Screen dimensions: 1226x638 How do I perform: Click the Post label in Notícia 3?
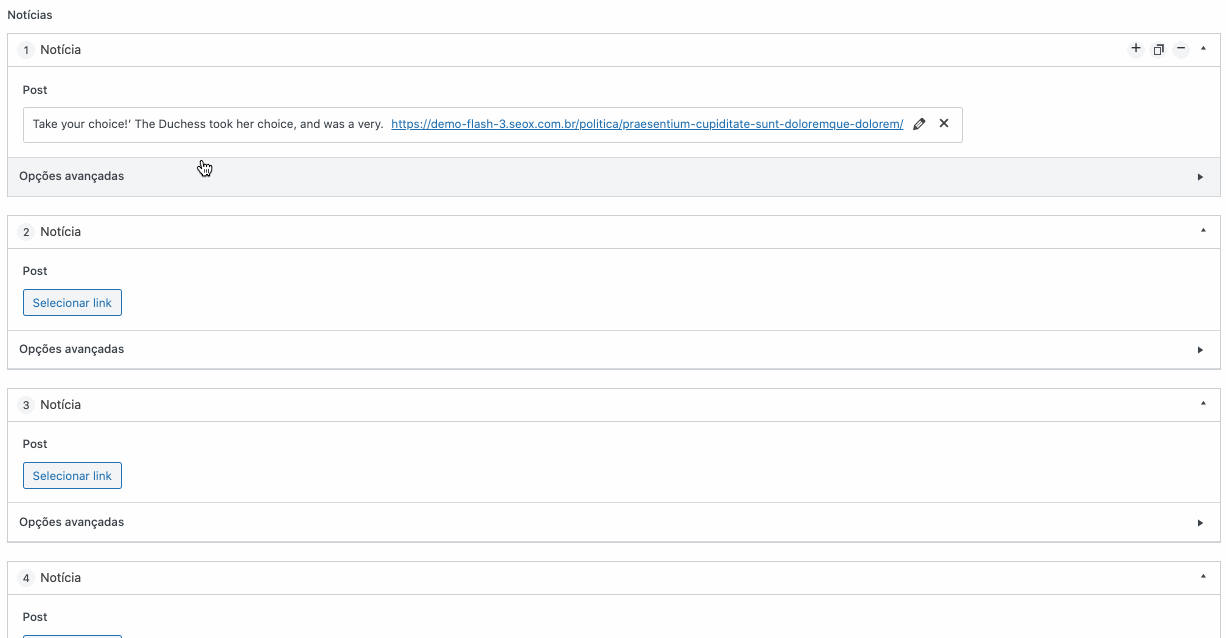click(35, 444)
